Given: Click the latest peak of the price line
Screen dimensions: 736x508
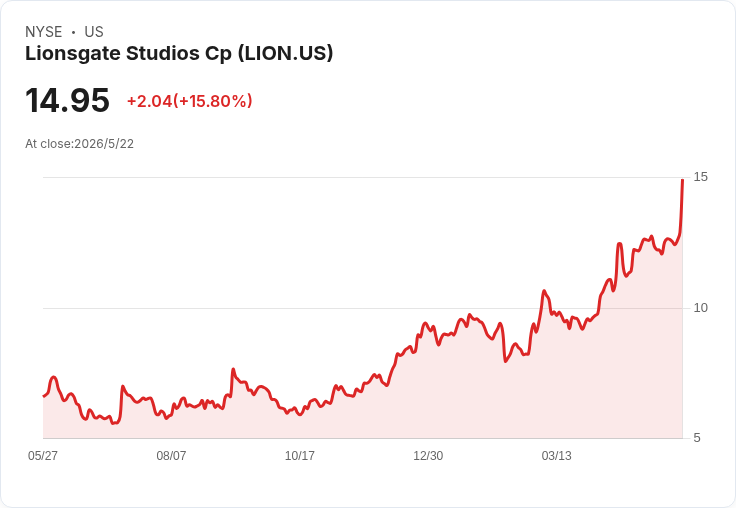Looking at the screenshot, I should [682, 180].
